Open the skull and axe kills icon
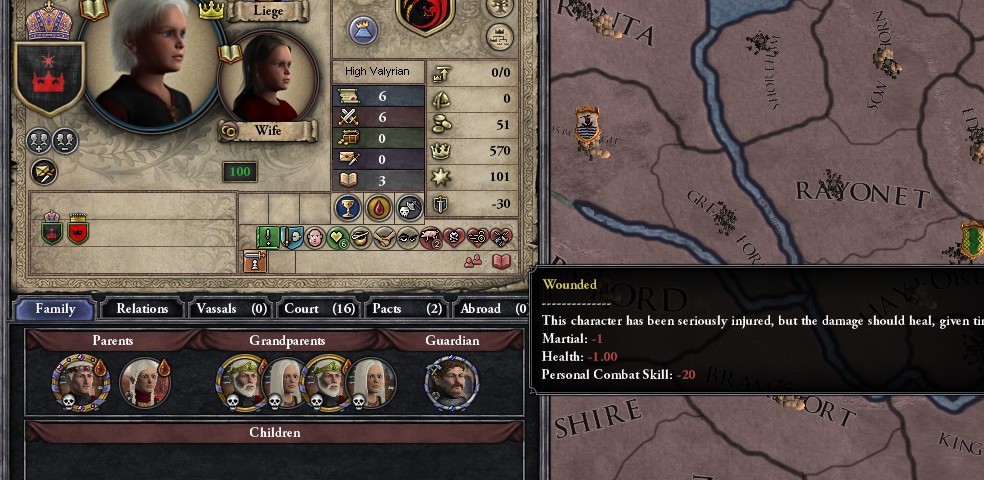 click(x=409, y=207)
